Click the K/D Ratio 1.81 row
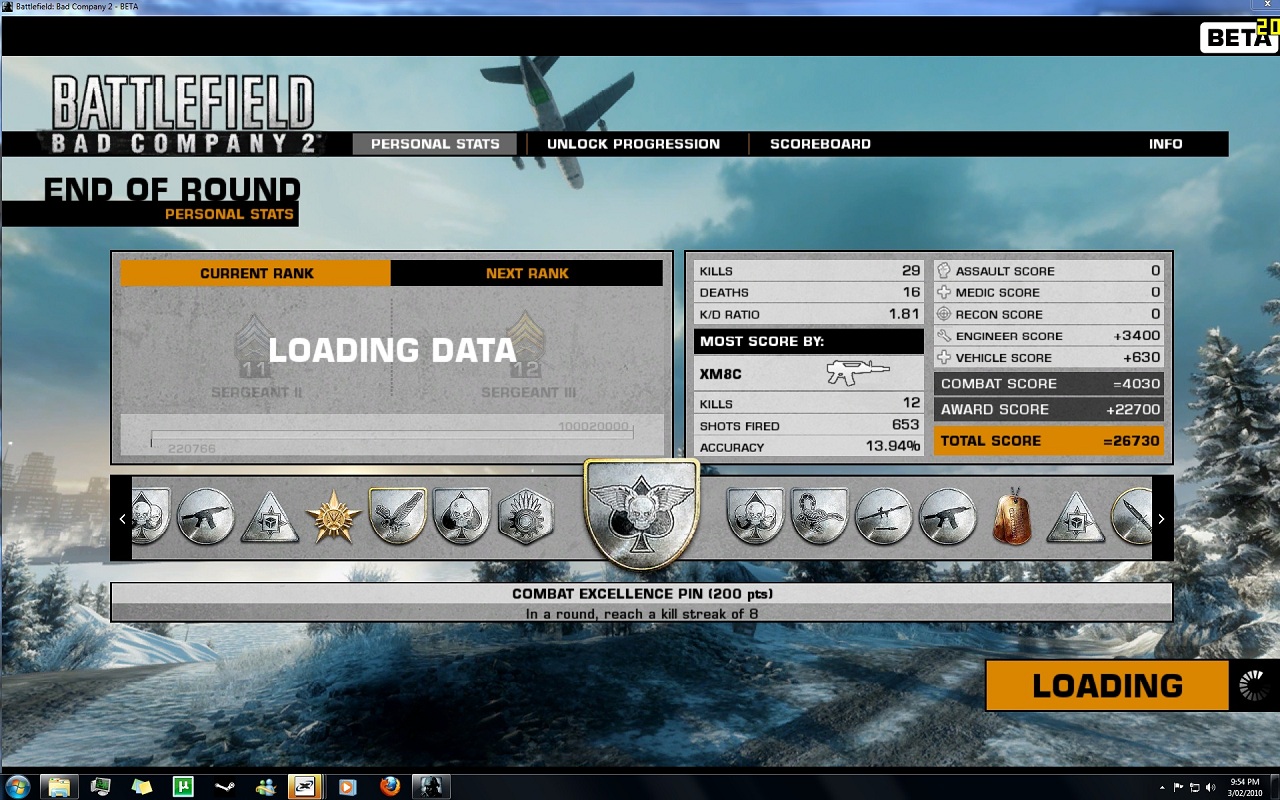This screenshot has width=1280, height=800. [x=809, y=314]
